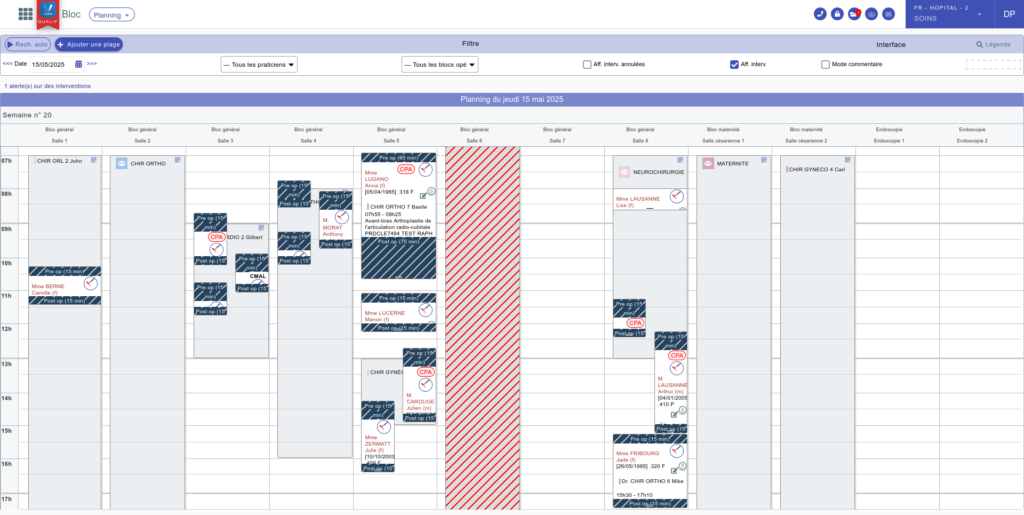Expand the Tous les praticiens dropdown
The width and height of the screenshot is (1024, 515).
259,64
